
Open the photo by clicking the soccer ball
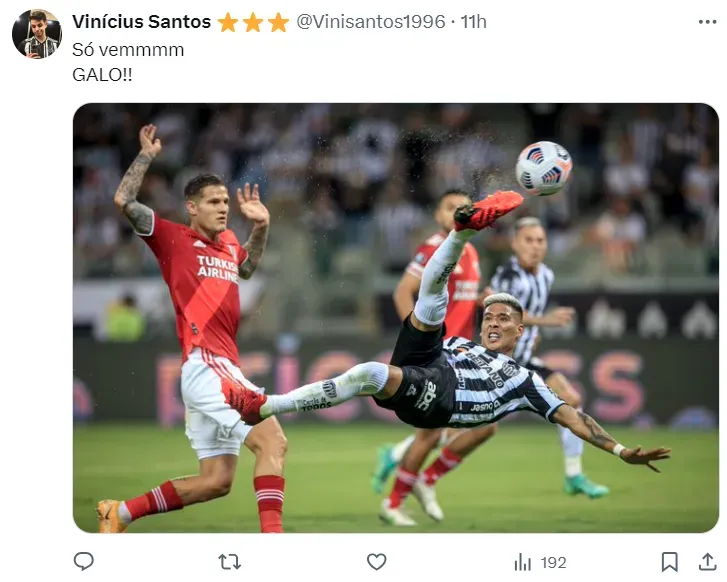544,168
